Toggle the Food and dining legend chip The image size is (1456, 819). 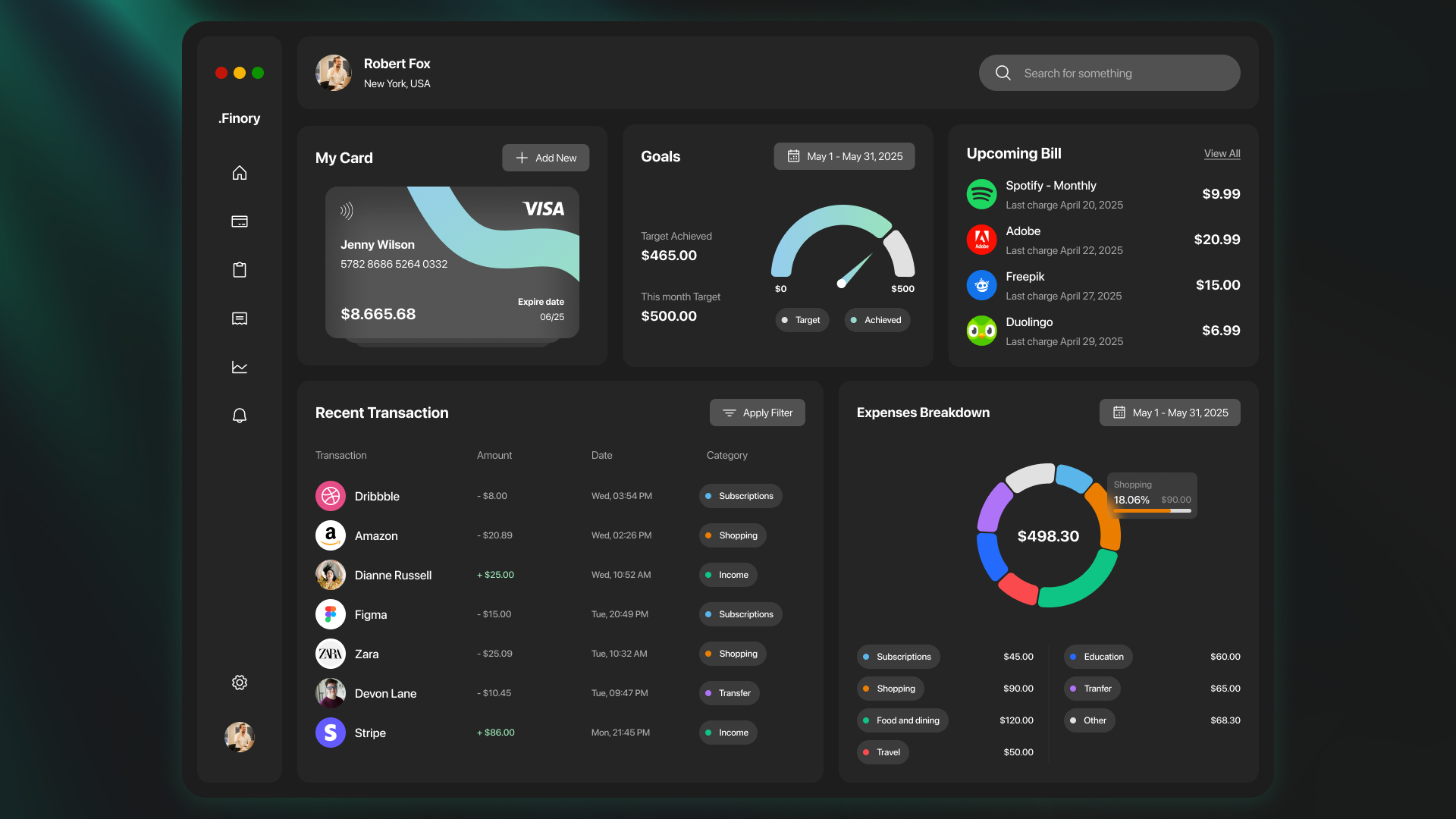point(902,720)
